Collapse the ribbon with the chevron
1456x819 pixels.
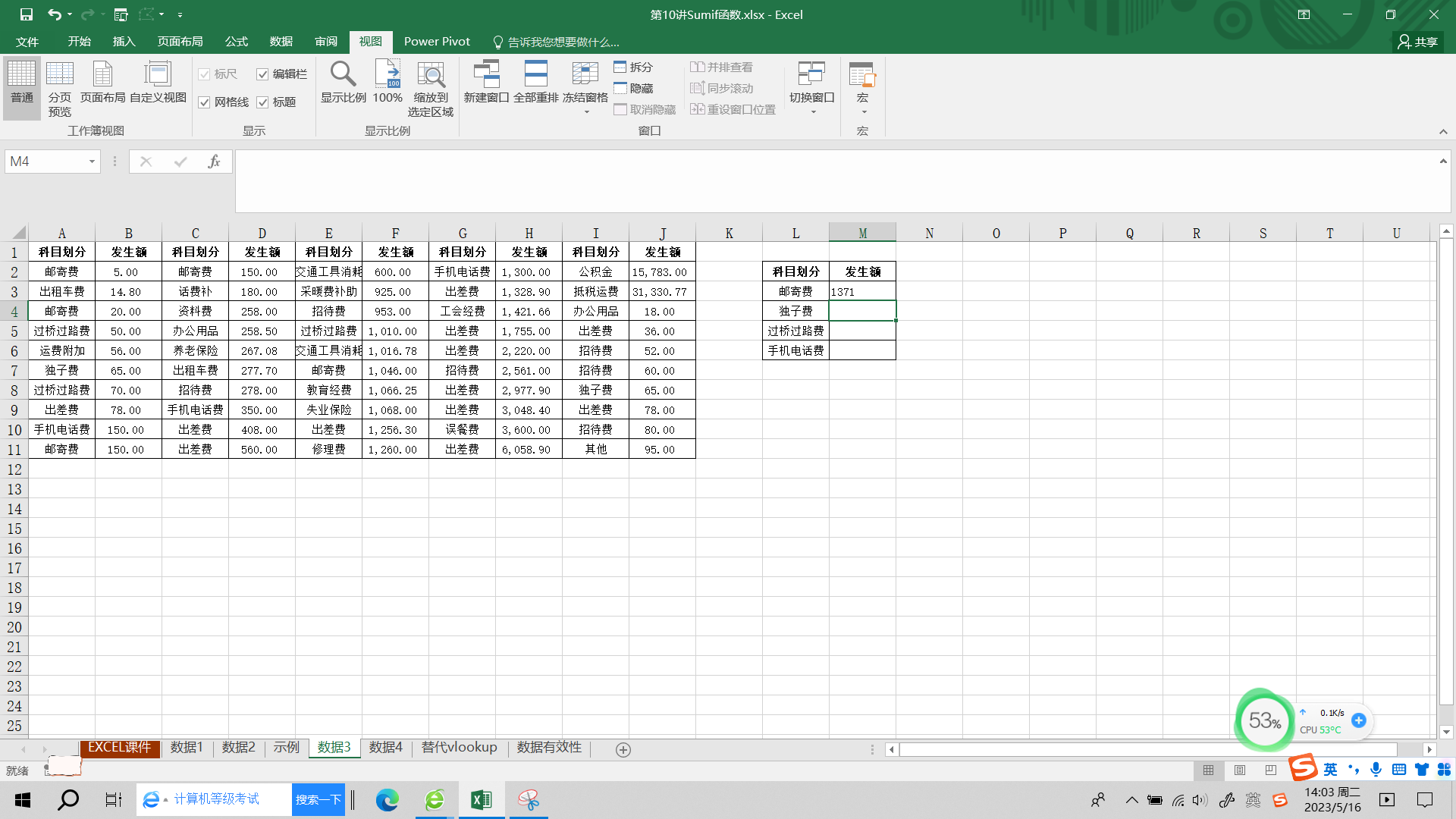1443,131
